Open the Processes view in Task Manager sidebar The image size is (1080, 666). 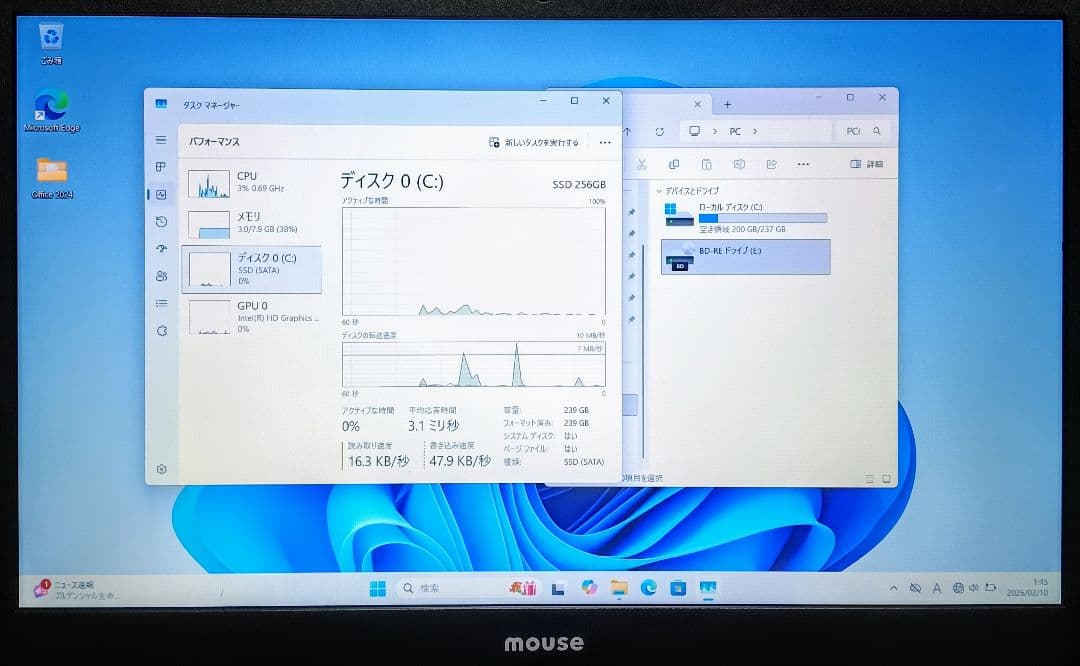coord(161,164)
